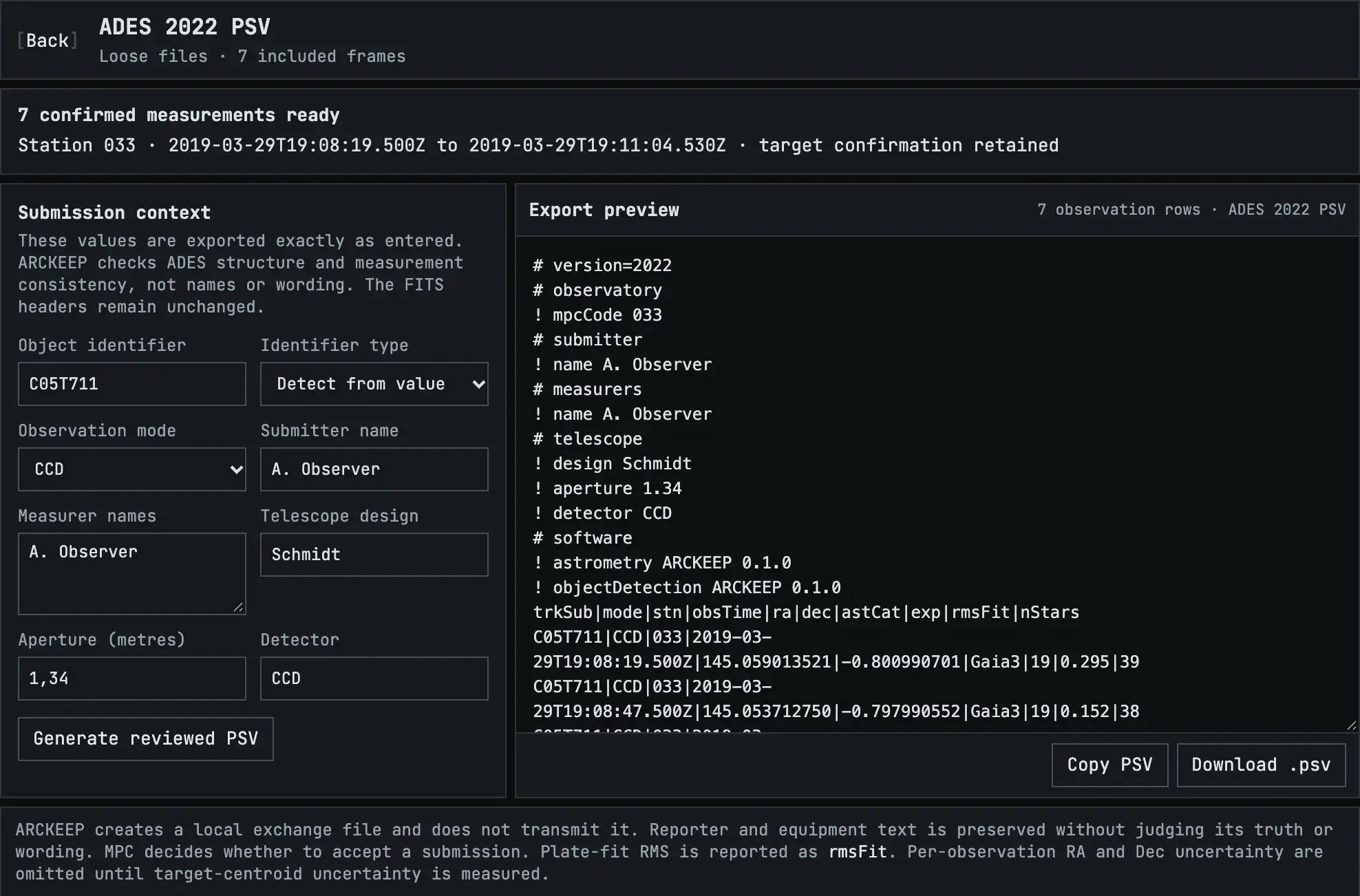Edit the Telescope design field Schmidt
Image resolution: width=1360 pixels, height=896 pixels.
tap(374, 555)
